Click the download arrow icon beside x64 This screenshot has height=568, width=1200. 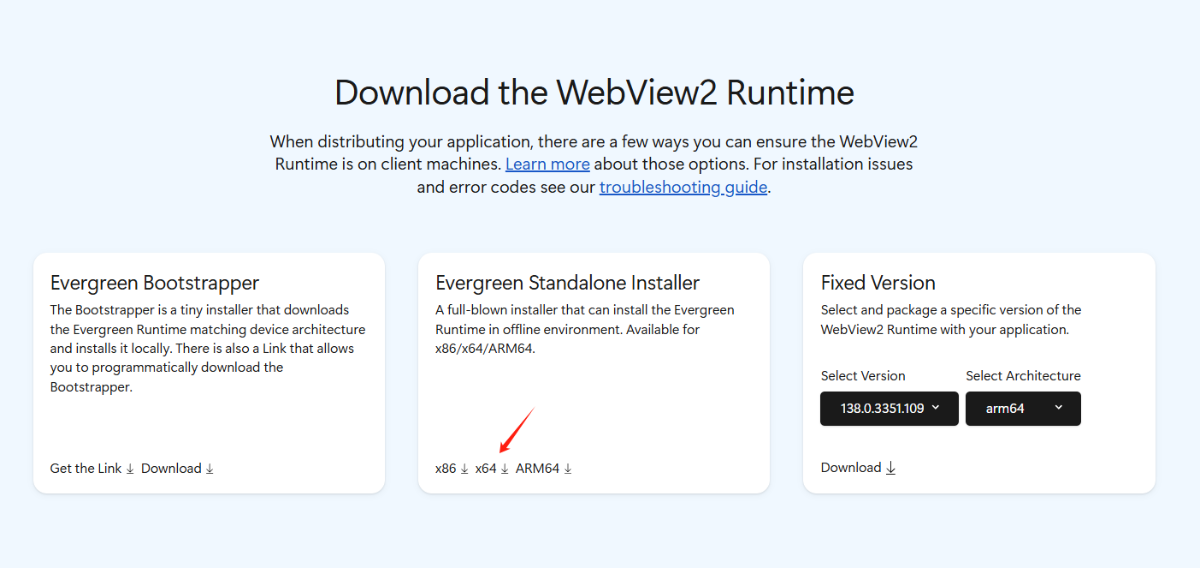[505, 469]
